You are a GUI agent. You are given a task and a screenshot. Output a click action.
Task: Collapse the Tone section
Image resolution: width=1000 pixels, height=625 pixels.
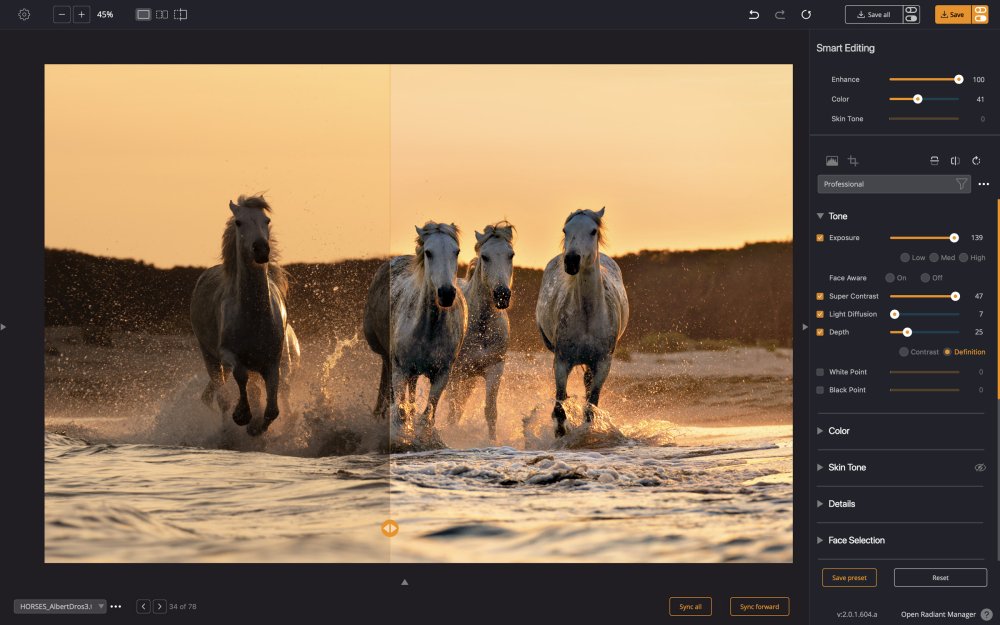pos(820,216)
